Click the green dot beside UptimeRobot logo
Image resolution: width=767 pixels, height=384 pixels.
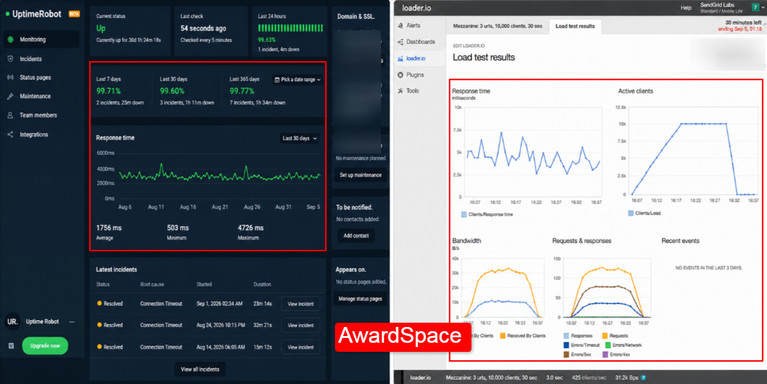click(7, 14)
